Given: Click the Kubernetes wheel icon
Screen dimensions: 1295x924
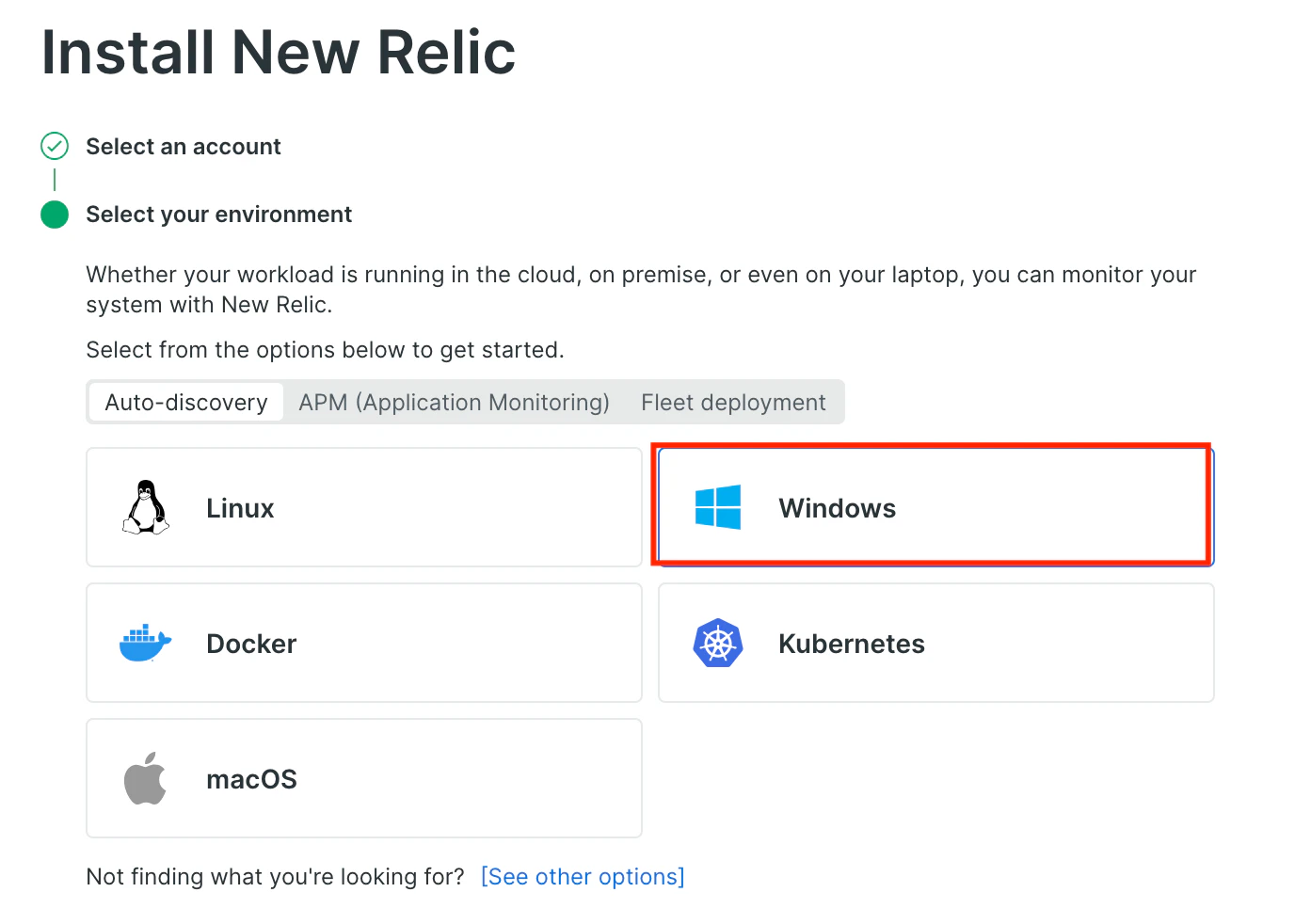Looking at the screenshot, I should point(718,643).
